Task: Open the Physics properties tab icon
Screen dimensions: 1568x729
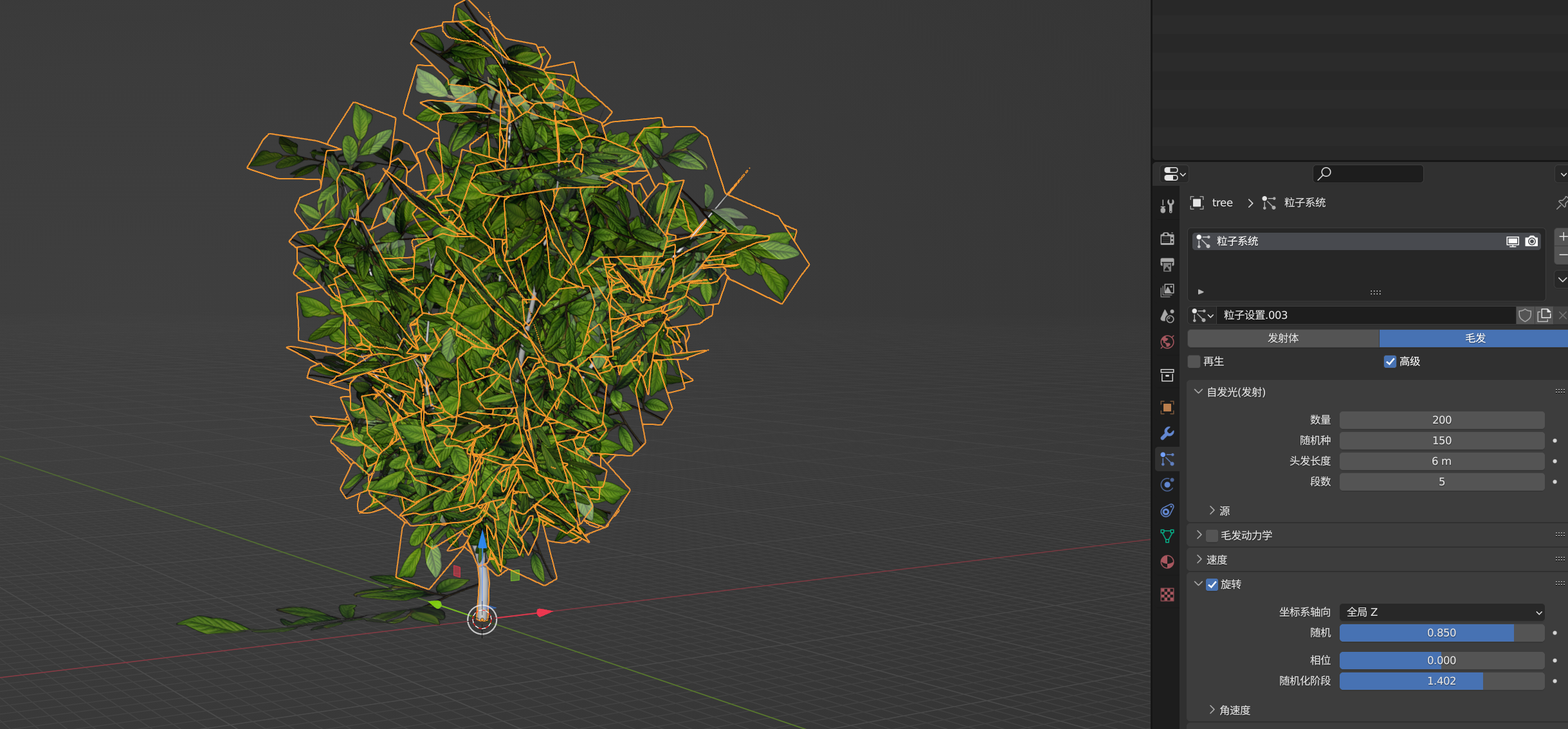Action: click(1167, 485)
